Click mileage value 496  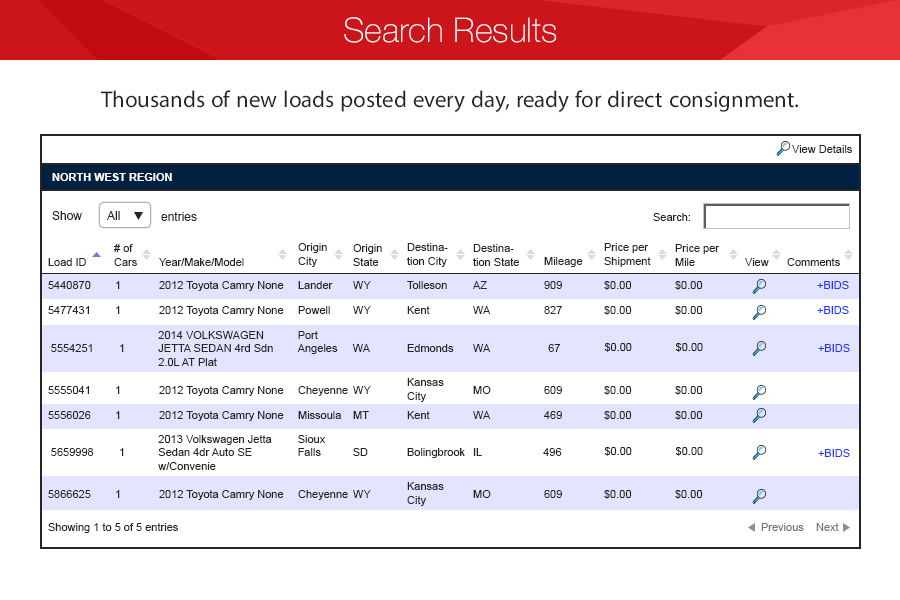coord(552,452)
